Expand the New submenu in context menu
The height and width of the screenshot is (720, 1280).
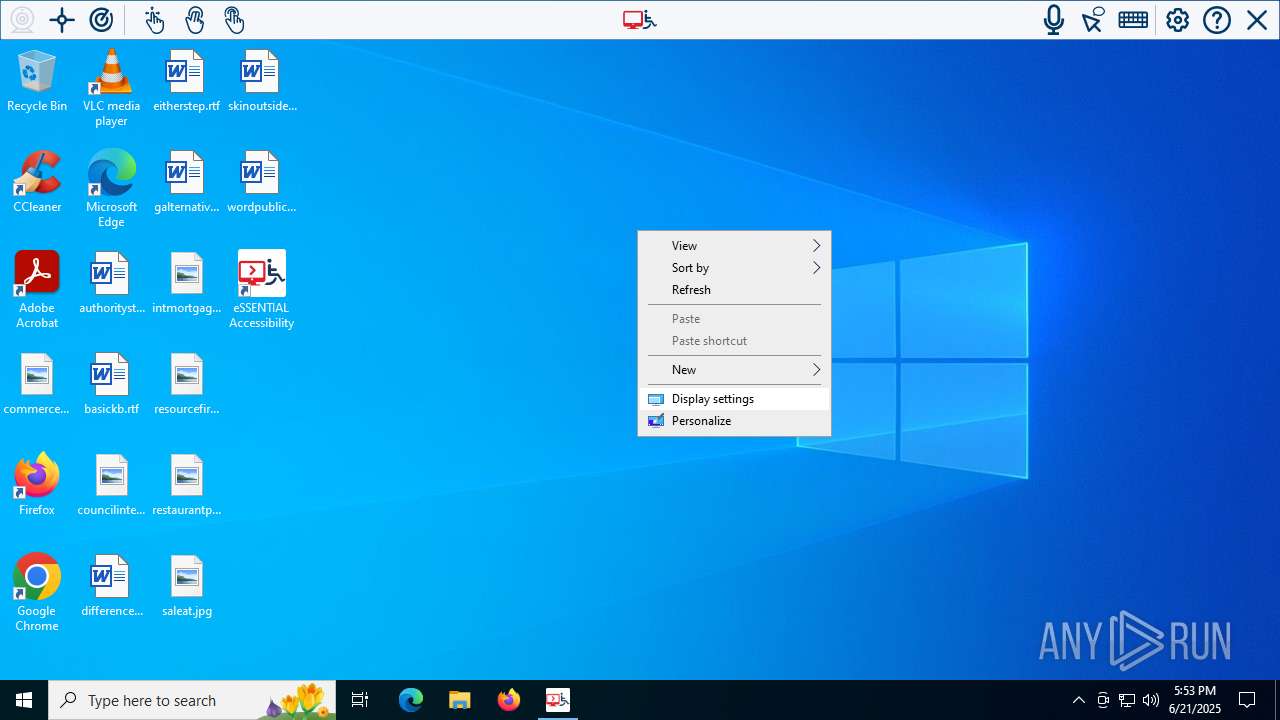coord(734,370)
